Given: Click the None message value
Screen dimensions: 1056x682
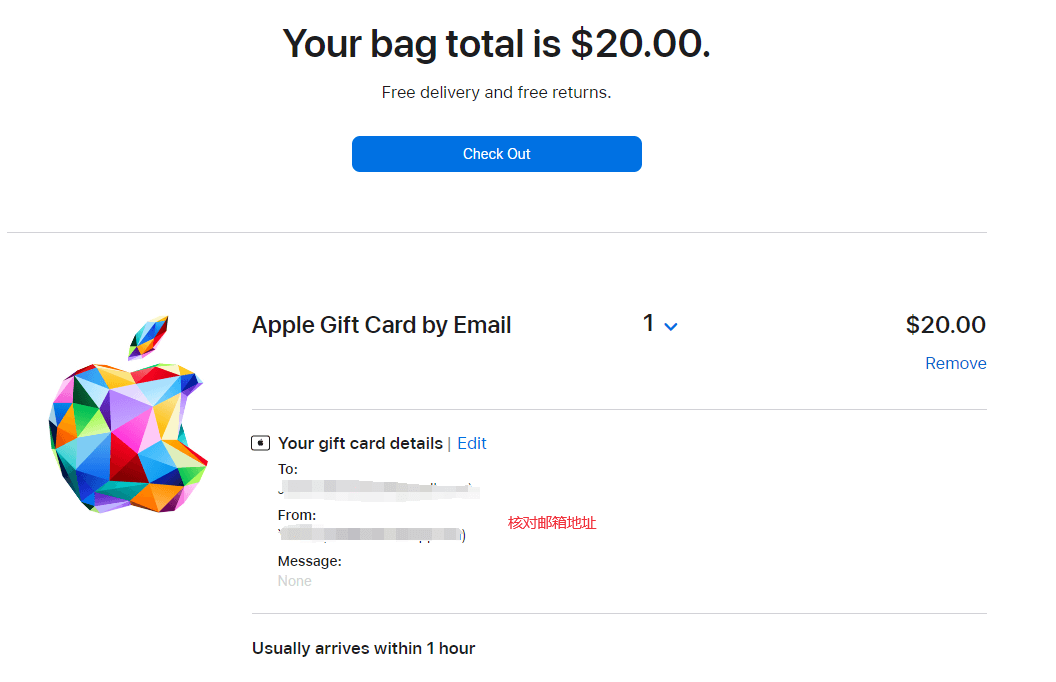Looking at the screenshot, I should click(294, 581).
